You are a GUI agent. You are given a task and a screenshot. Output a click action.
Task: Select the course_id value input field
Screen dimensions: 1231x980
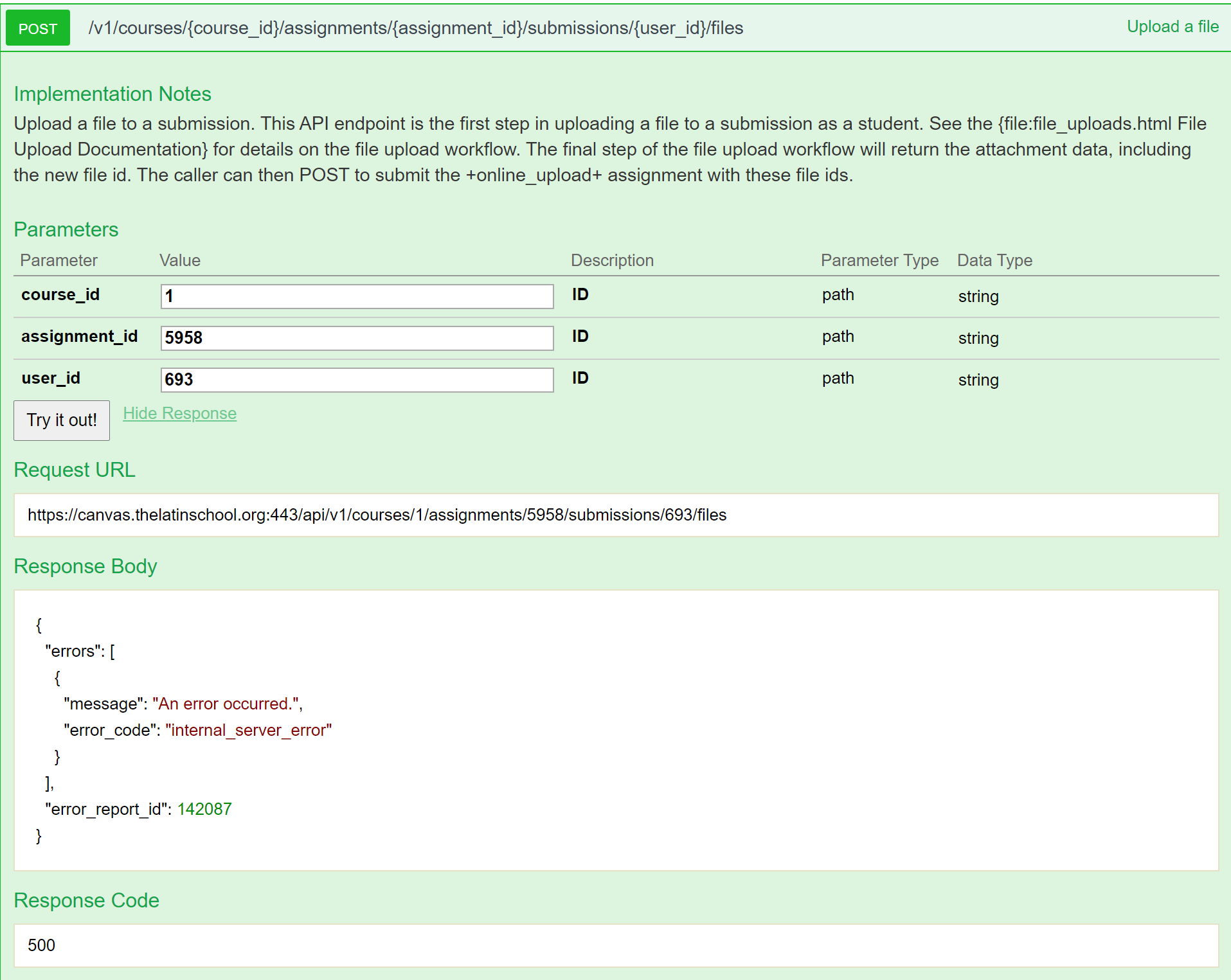pyautogui.click(x=356, y=296)
